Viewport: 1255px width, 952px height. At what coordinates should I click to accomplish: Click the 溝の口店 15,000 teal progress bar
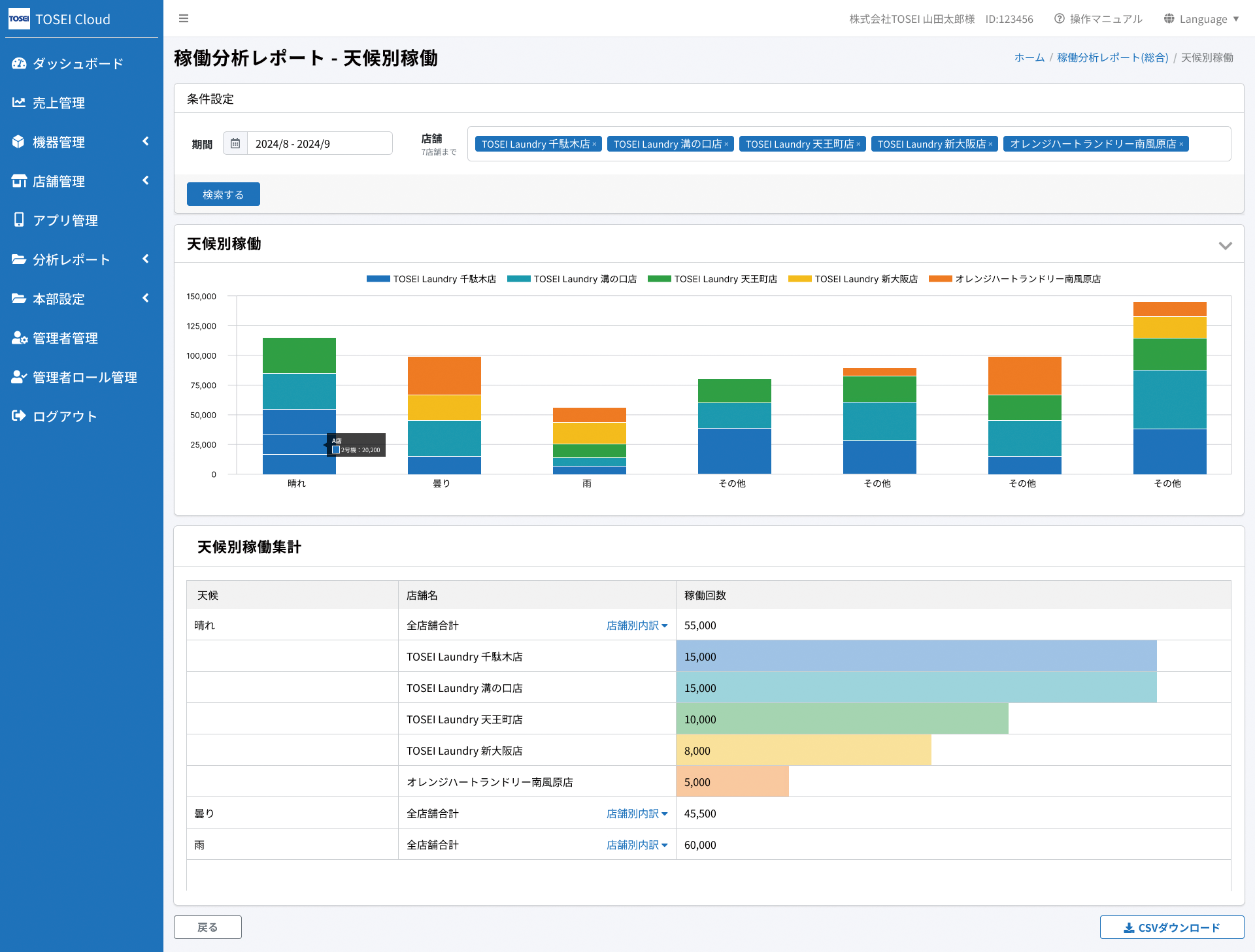(916, 687)
